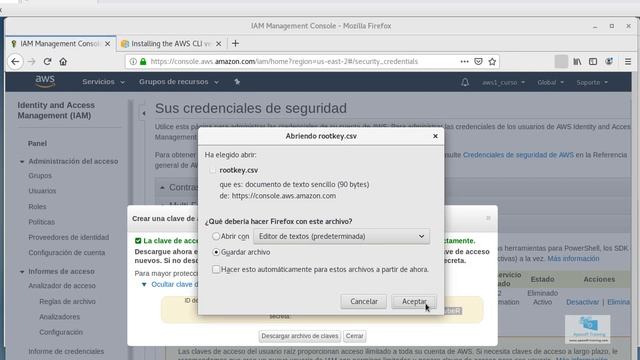
Task: Open the aws1_curso account dropdown
Action: click(x=503, y=82)
